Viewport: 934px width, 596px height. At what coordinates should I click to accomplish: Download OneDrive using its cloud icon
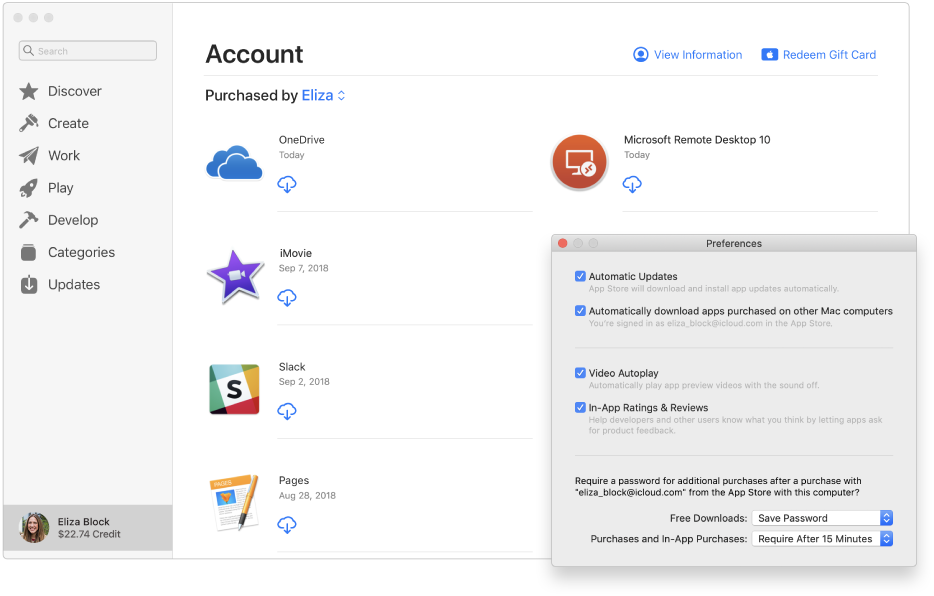tap(287, 184)
